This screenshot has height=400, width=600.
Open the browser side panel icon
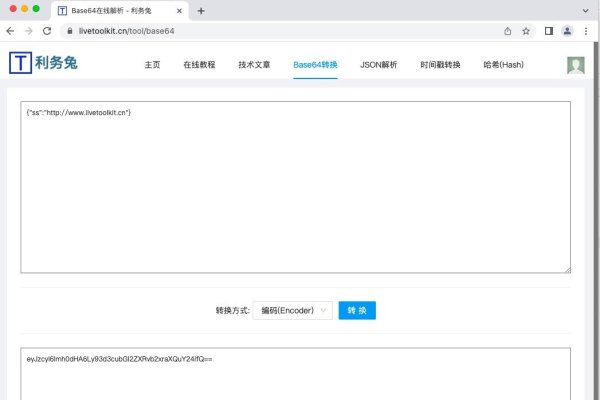pyautogui.click(x=549, y=31)
